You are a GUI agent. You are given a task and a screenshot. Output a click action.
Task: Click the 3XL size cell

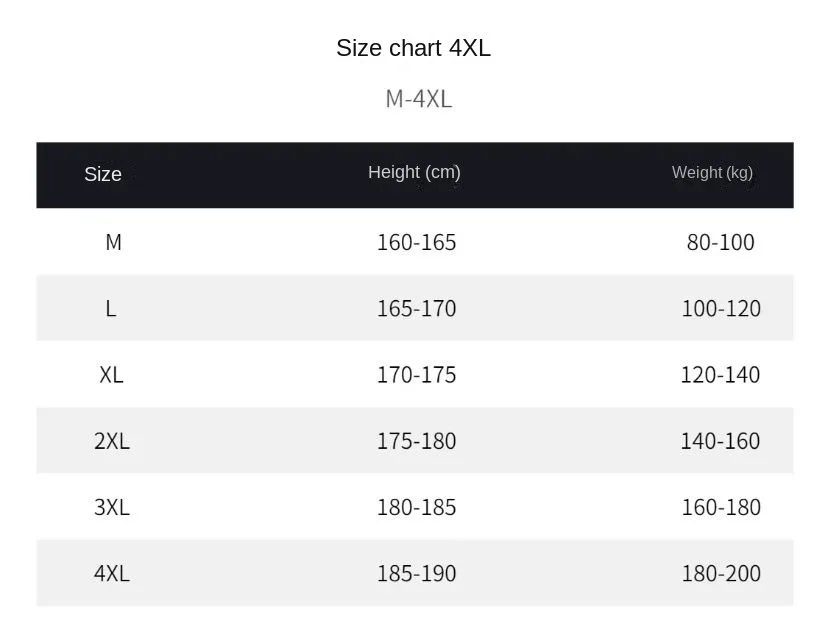click(112, 507)
